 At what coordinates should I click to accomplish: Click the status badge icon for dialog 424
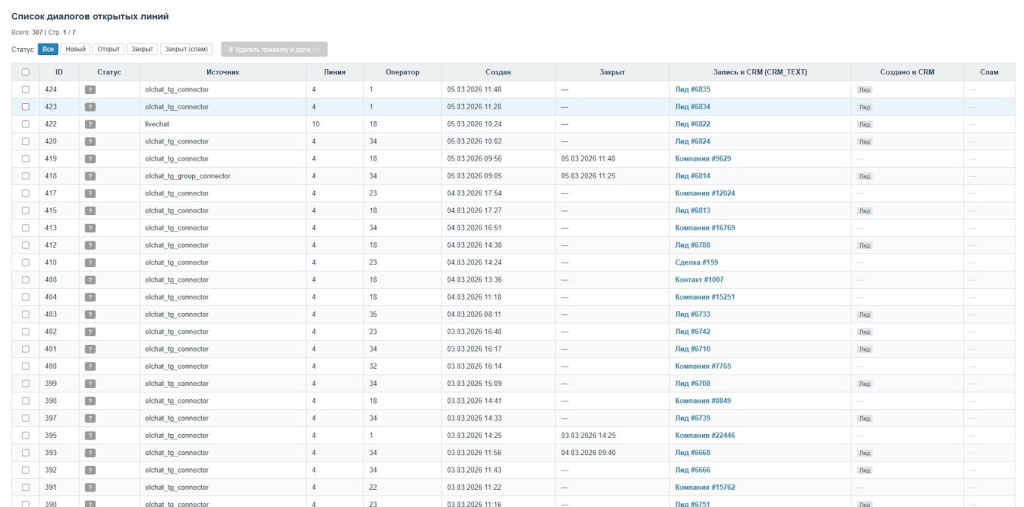point(90,90)
